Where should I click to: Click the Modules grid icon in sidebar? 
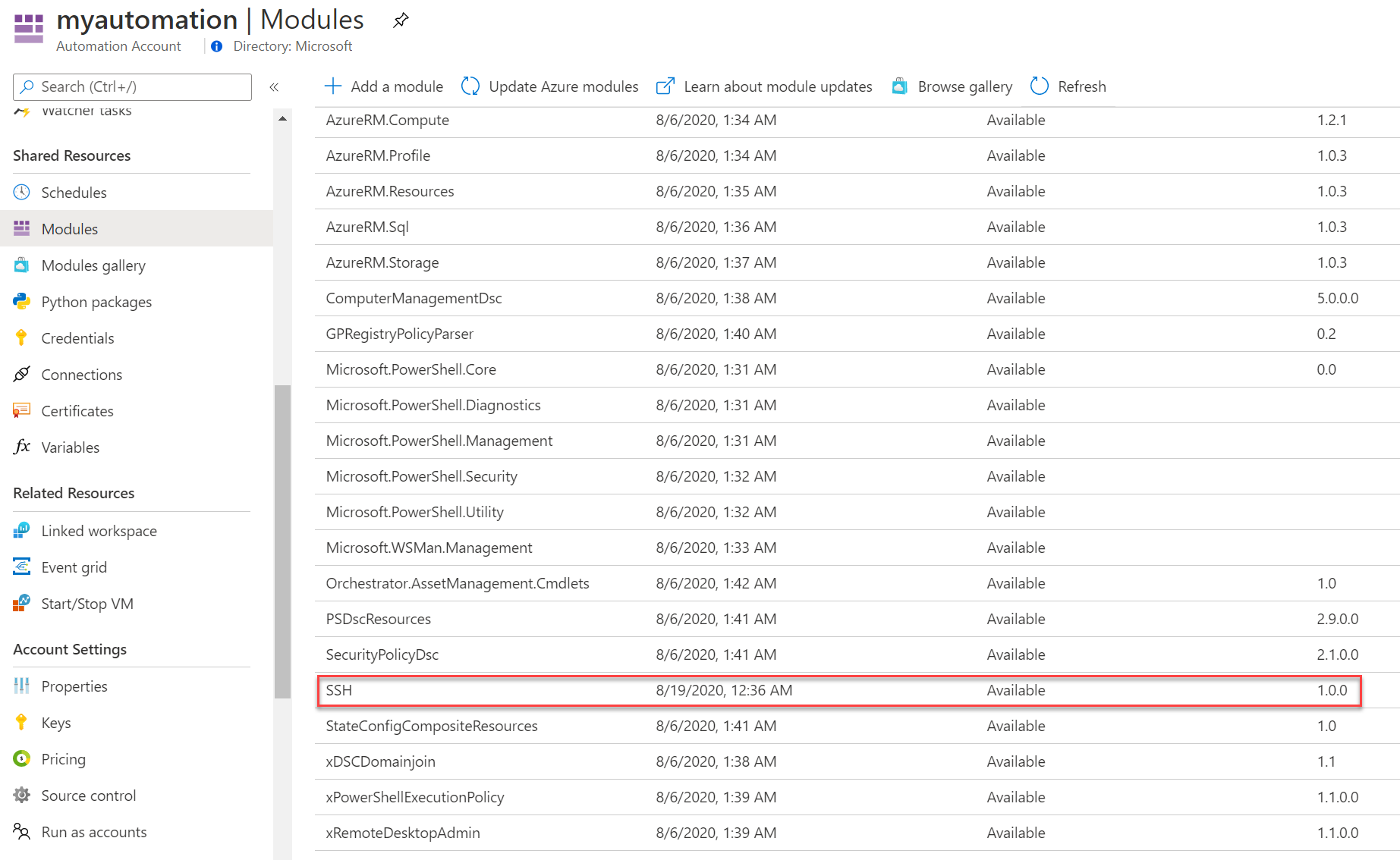[22, 228]
